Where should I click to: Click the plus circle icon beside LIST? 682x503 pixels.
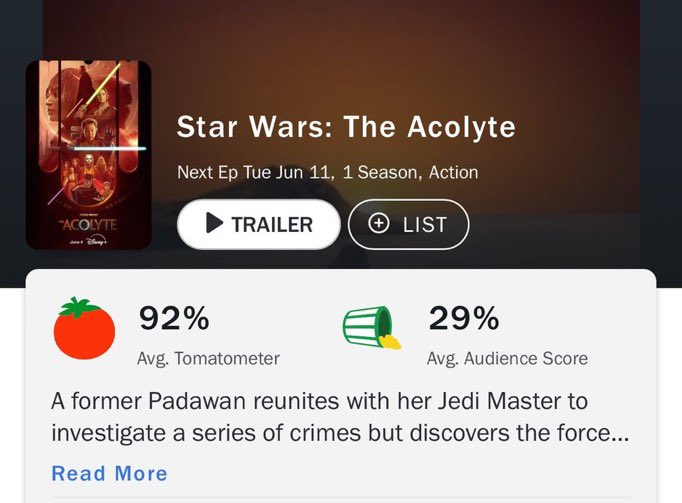[x=379, y=224]
